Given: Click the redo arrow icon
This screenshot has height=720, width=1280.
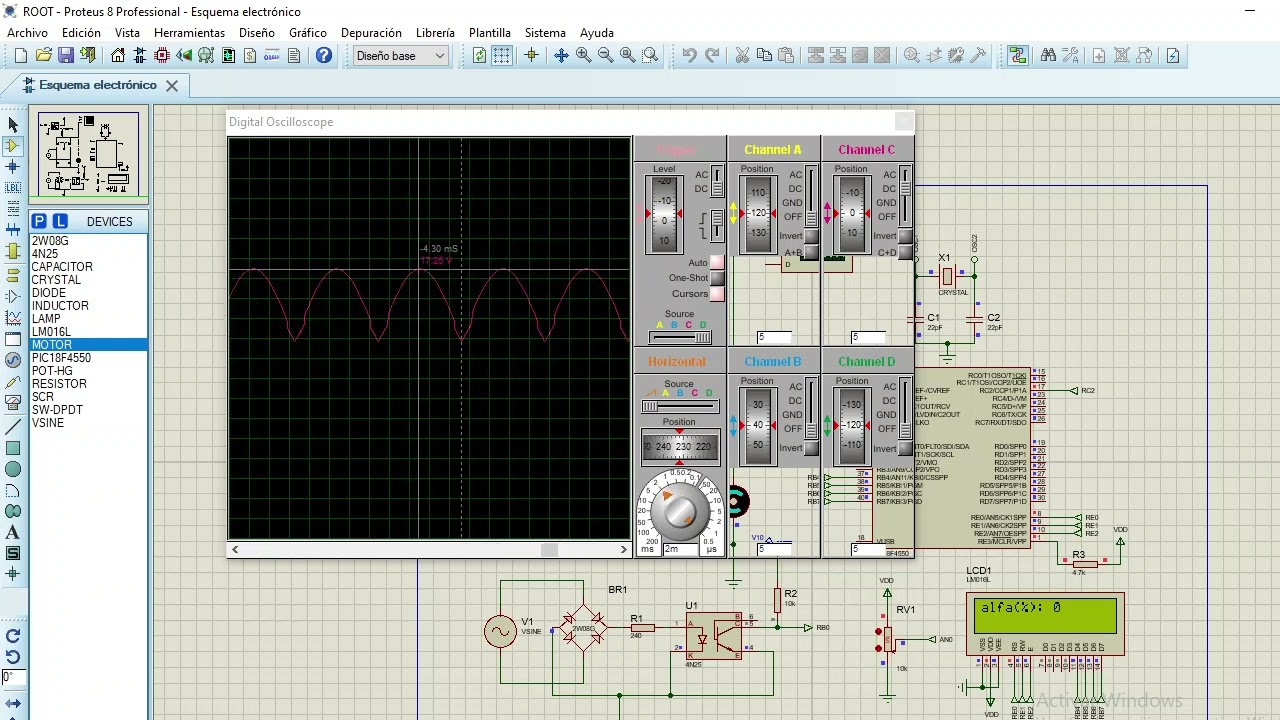Looking at the screenshot, I should (x=712, y=56).
